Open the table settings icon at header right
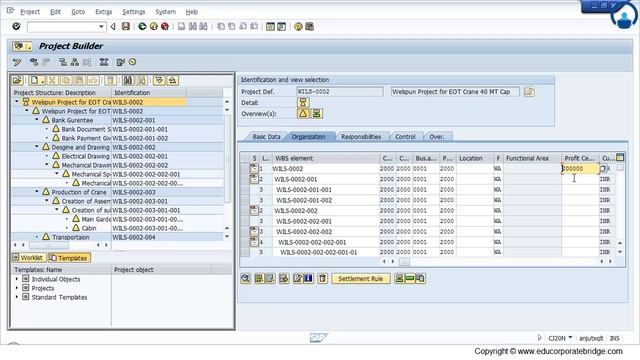Image resolution: width=640 pixels, height=360 pixels. (620, 158)
